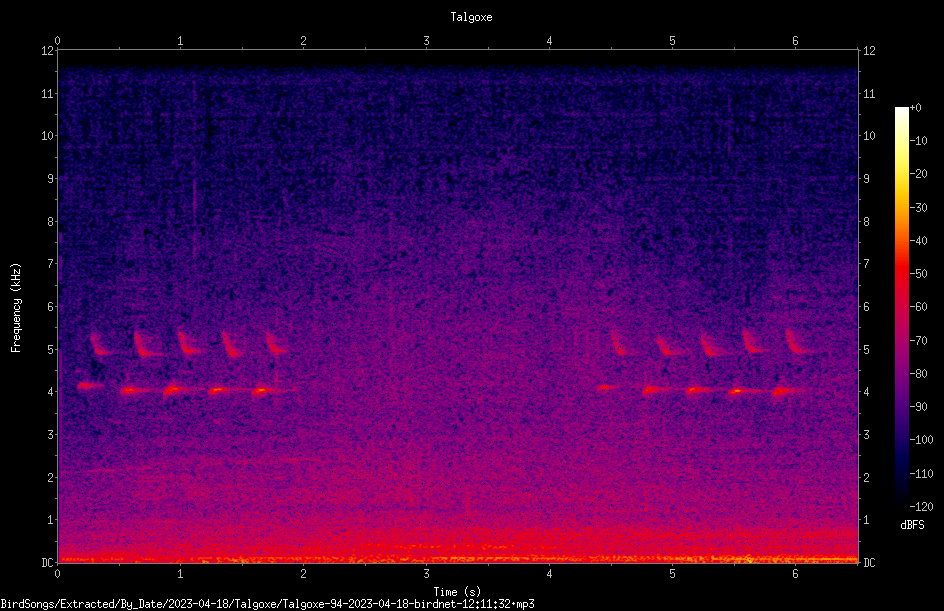Click the 2 kHz tick on right axis
Screen dimensions: 944x611
tap(866, 477)
